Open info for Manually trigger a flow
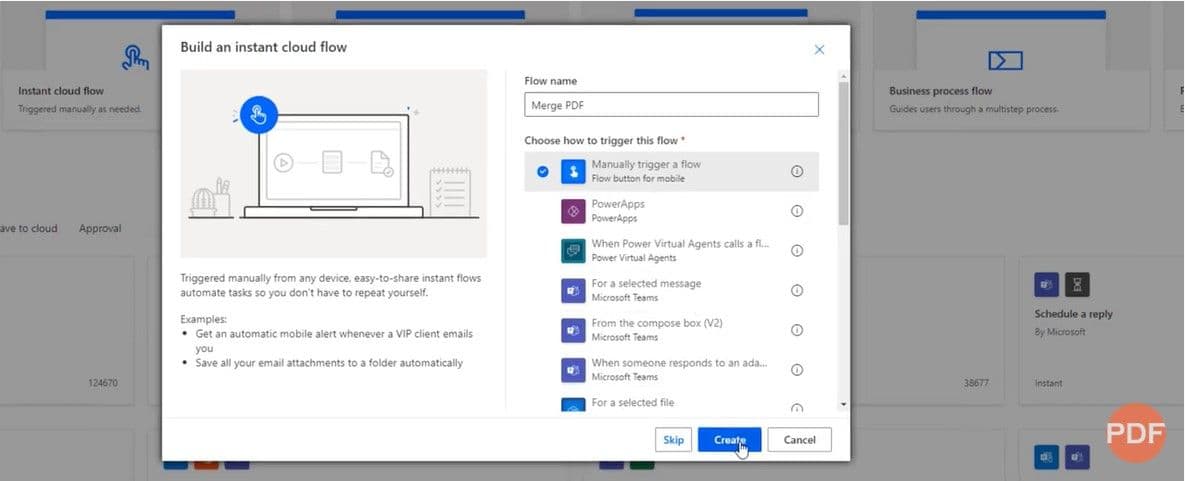Viewport: 1185px width, 481px height. (797, 171)
